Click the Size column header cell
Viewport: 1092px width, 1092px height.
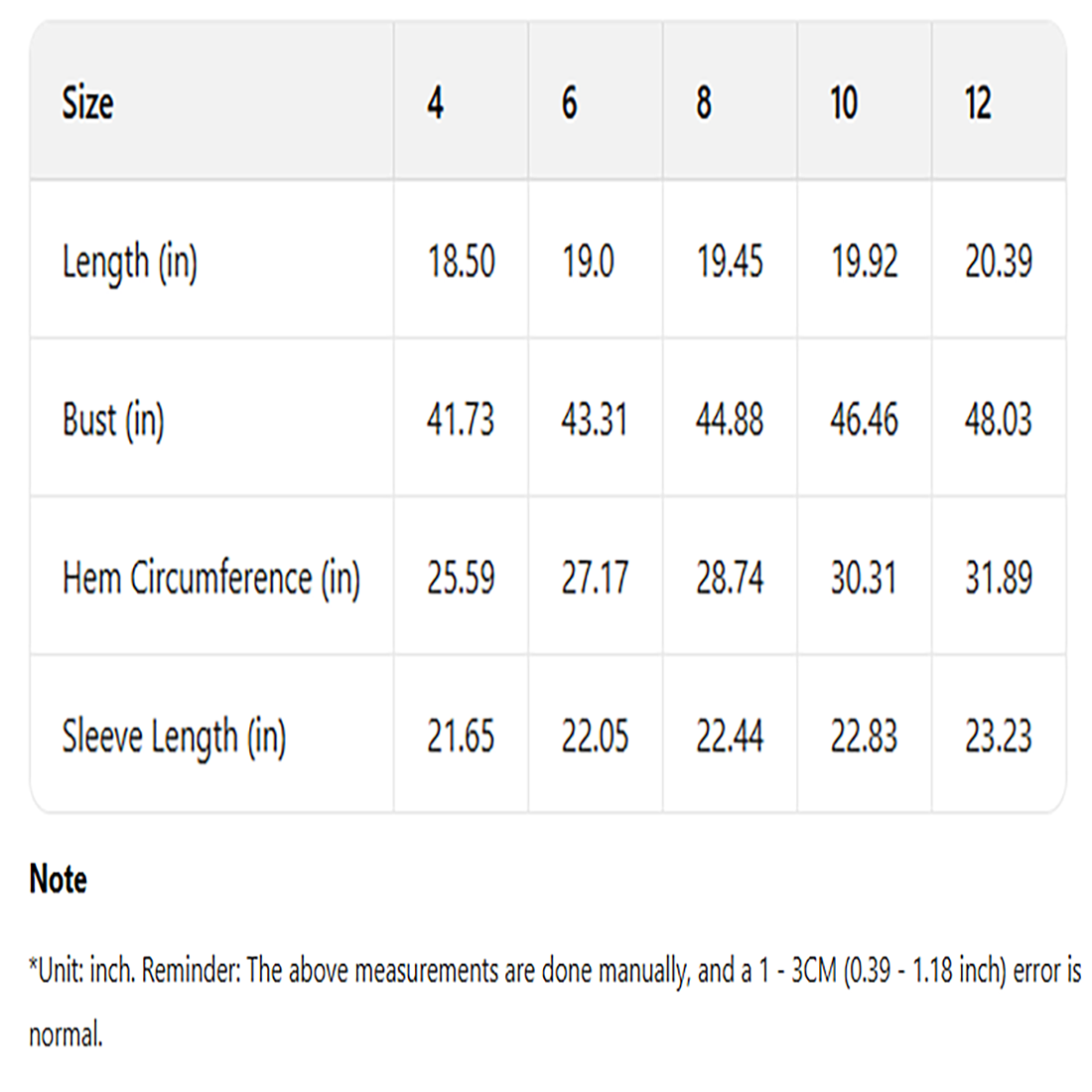88,102
